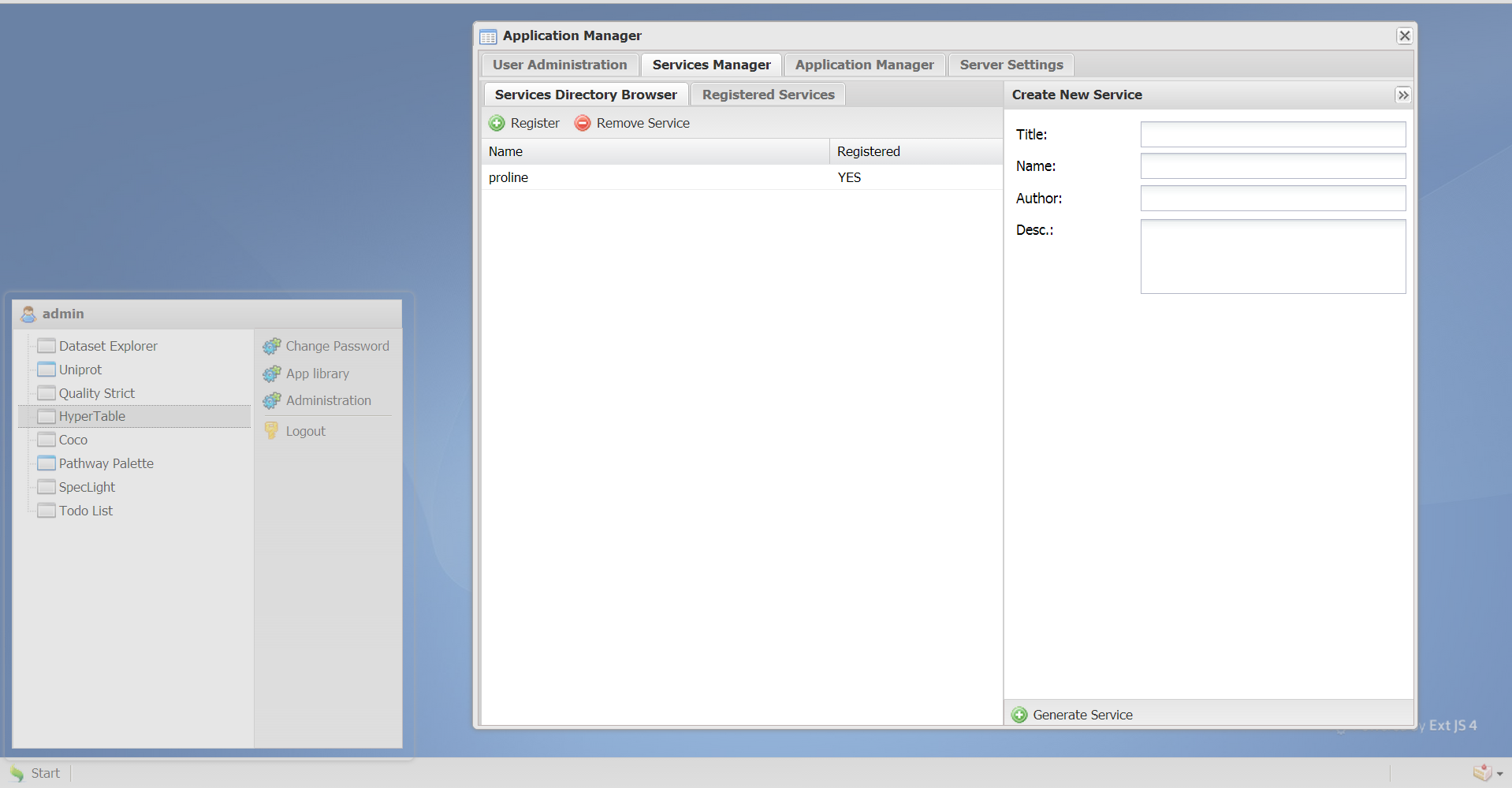Open system tray dropdown arrow in taskbar
1512x788 pixels.
tap(1499, 774)
